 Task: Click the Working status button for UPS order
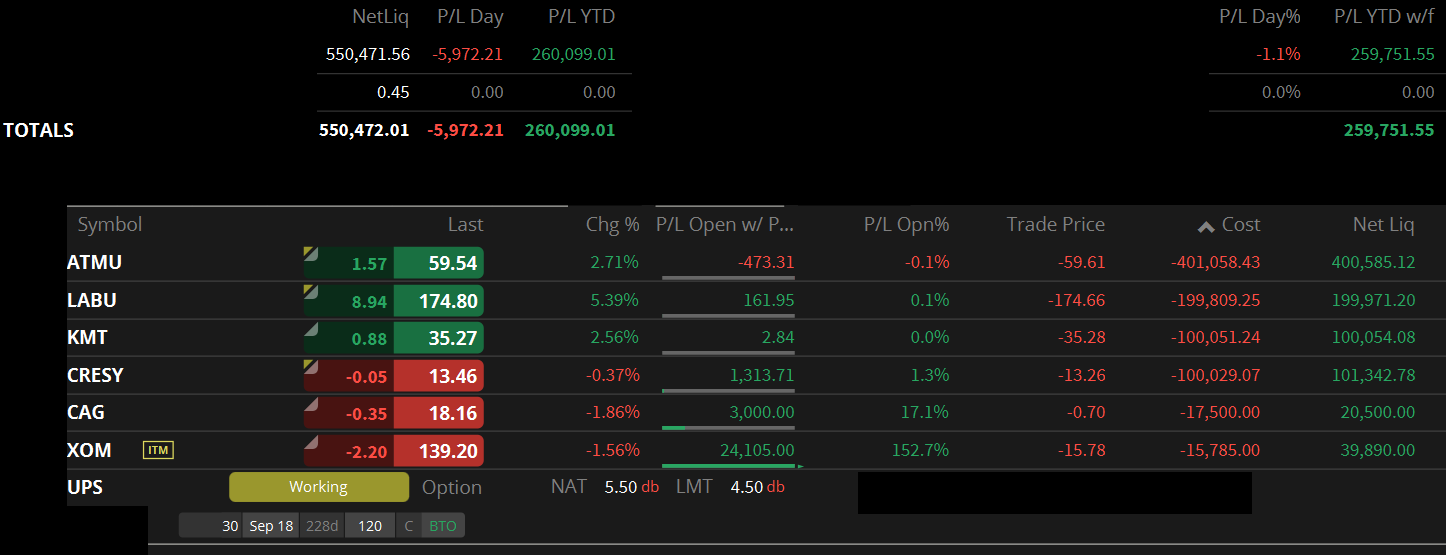pos(319,487)
